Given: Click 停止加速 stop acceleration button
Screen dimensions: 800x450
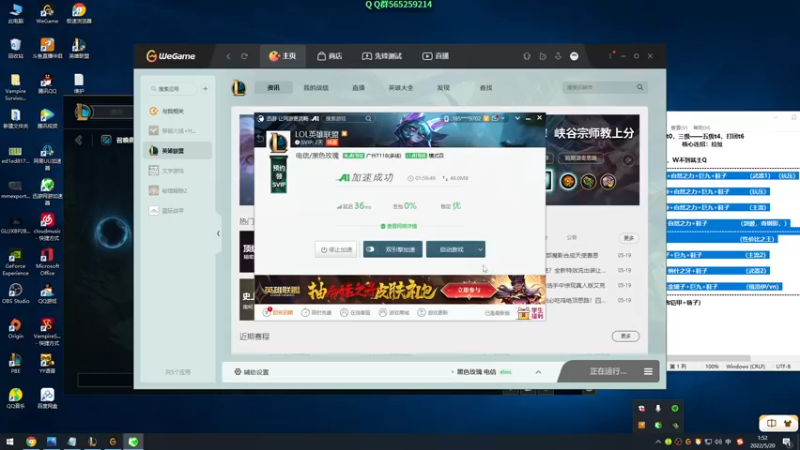Looking at the screenshot, I should coord(336,249).
